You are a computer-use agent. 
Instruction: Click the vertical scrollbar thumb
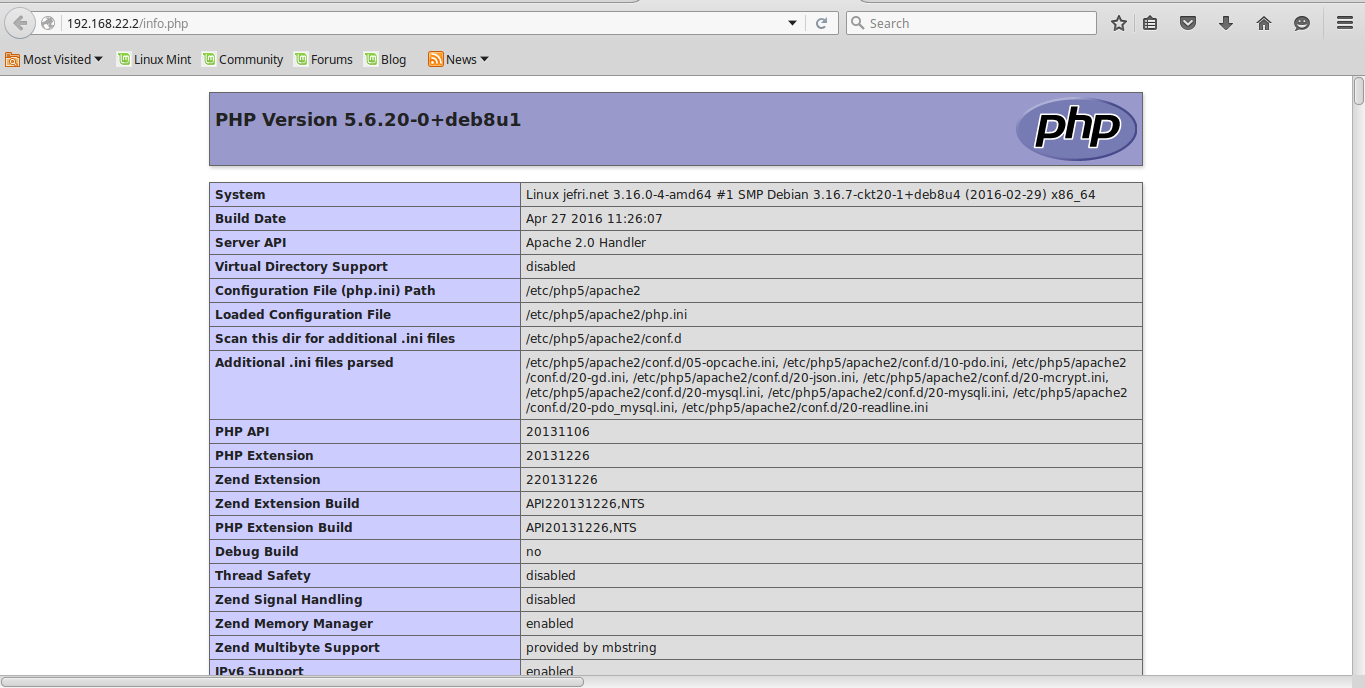click(x=1359, y=90)
